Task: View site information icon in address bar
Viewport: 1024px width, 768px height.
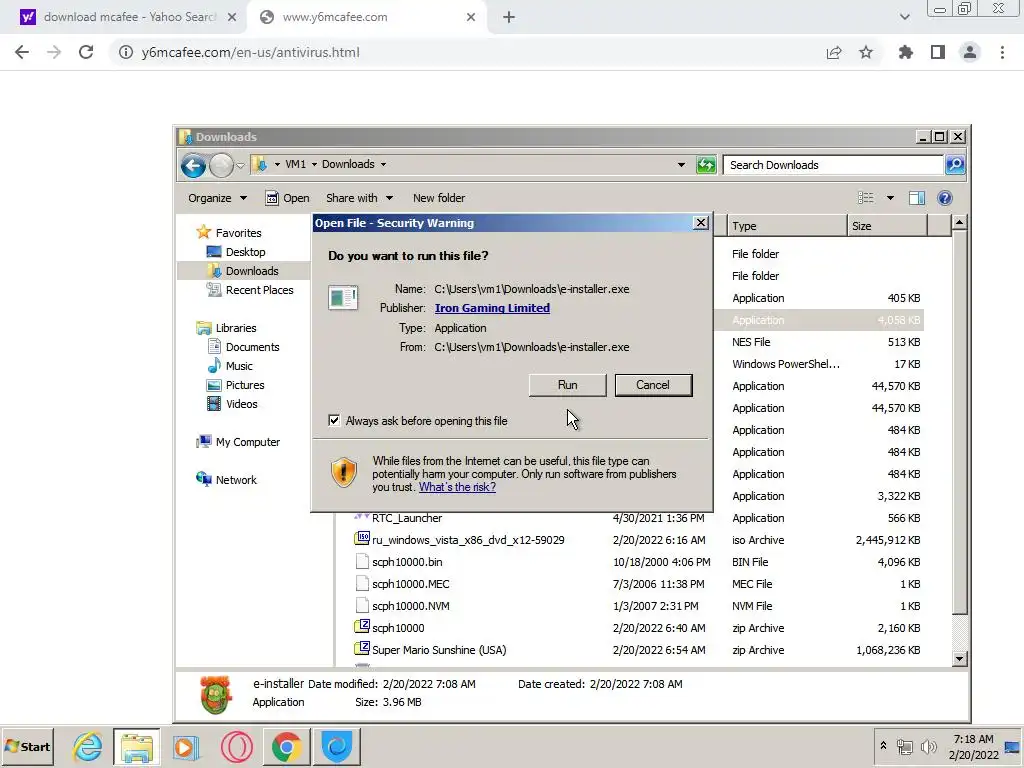Action: point(125,52)
